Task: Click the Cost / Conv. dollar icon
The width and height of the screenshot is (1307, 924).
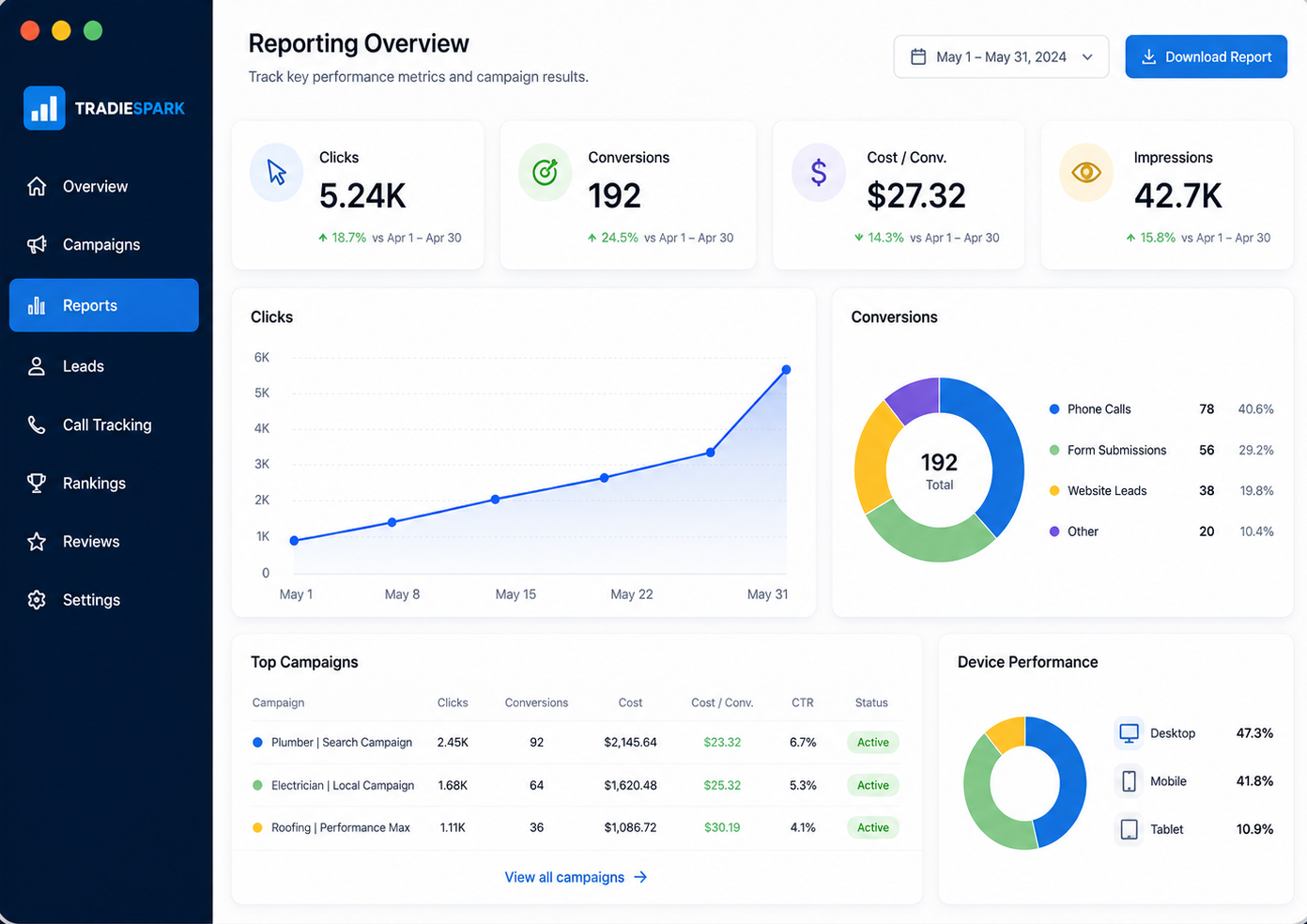Action: pyautogui.click(x=819, y=172)
